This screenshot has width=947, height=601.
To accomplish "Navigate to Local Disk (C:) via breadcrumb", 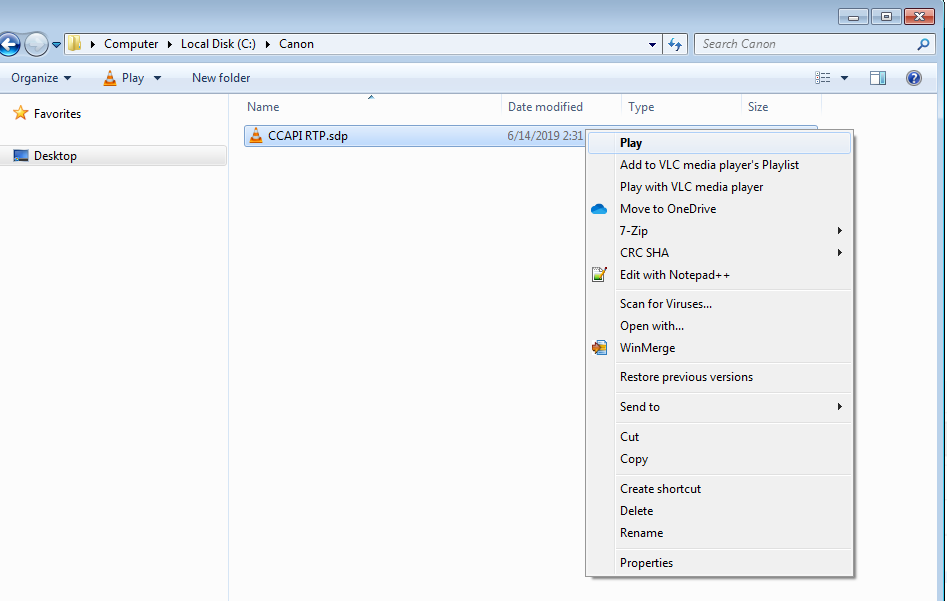I will click(218, 44).
